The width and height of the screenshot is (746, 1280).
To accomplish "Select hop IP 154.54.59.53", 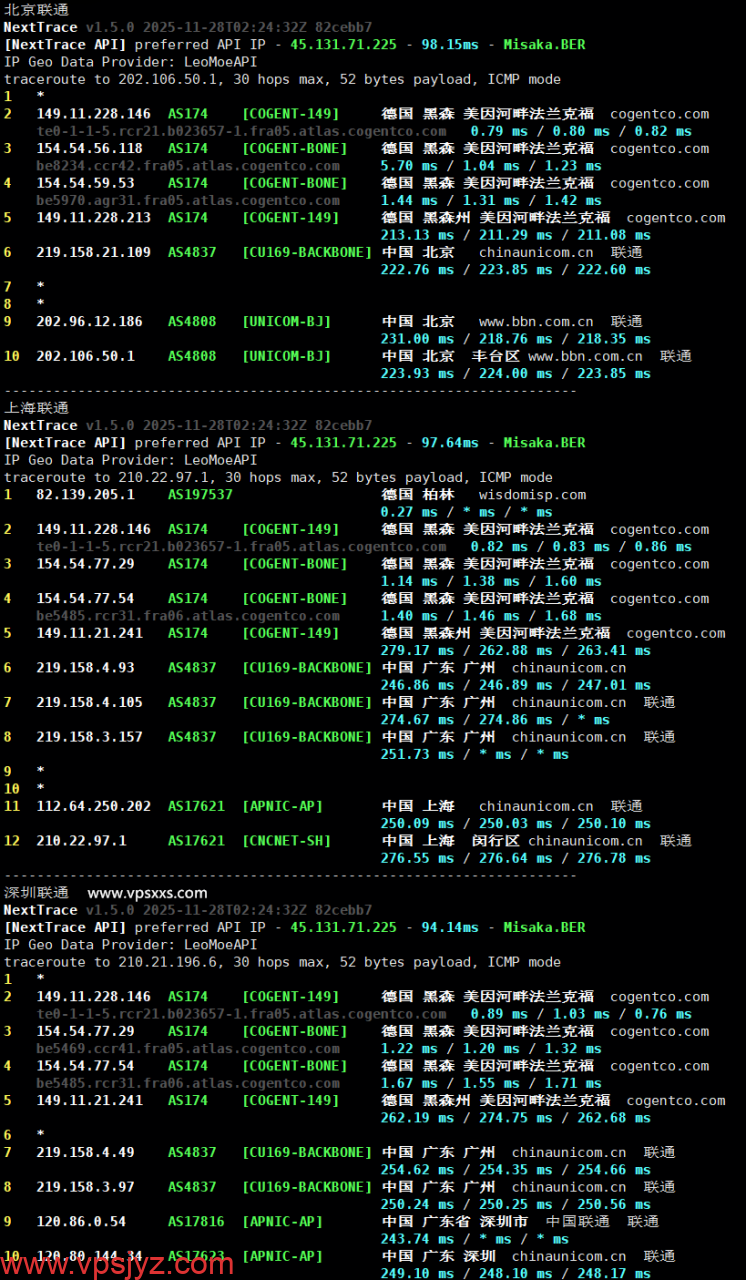I will point(86,183).
